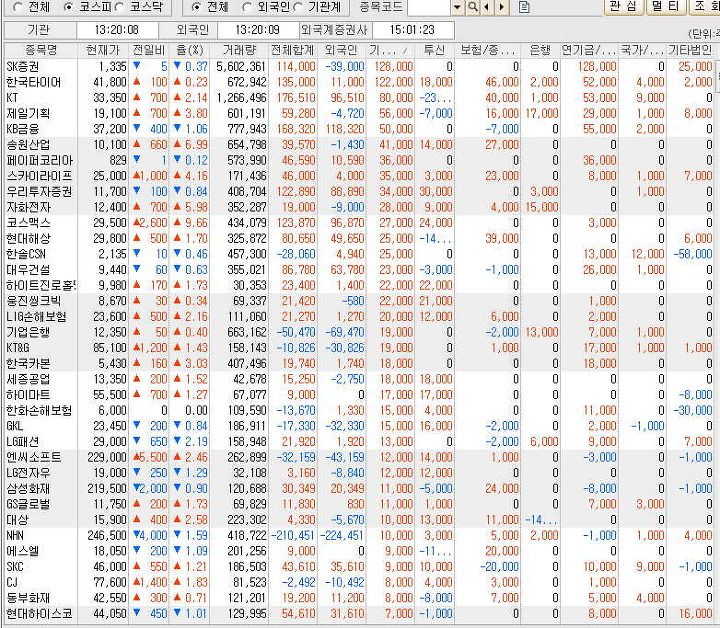Select the 현대해상 row
Viewport: 720px width, 628px height.
point(359,238)
